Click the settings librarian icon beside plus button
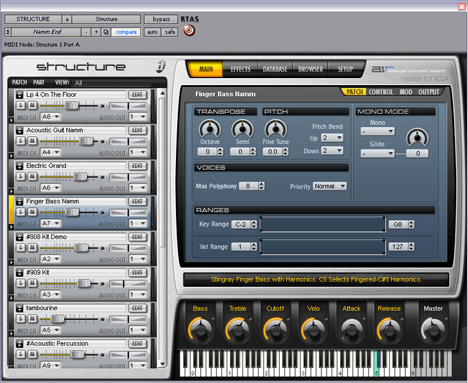Image resolution: width=468 pixels, height=383 pixels. tap(106, 32)
